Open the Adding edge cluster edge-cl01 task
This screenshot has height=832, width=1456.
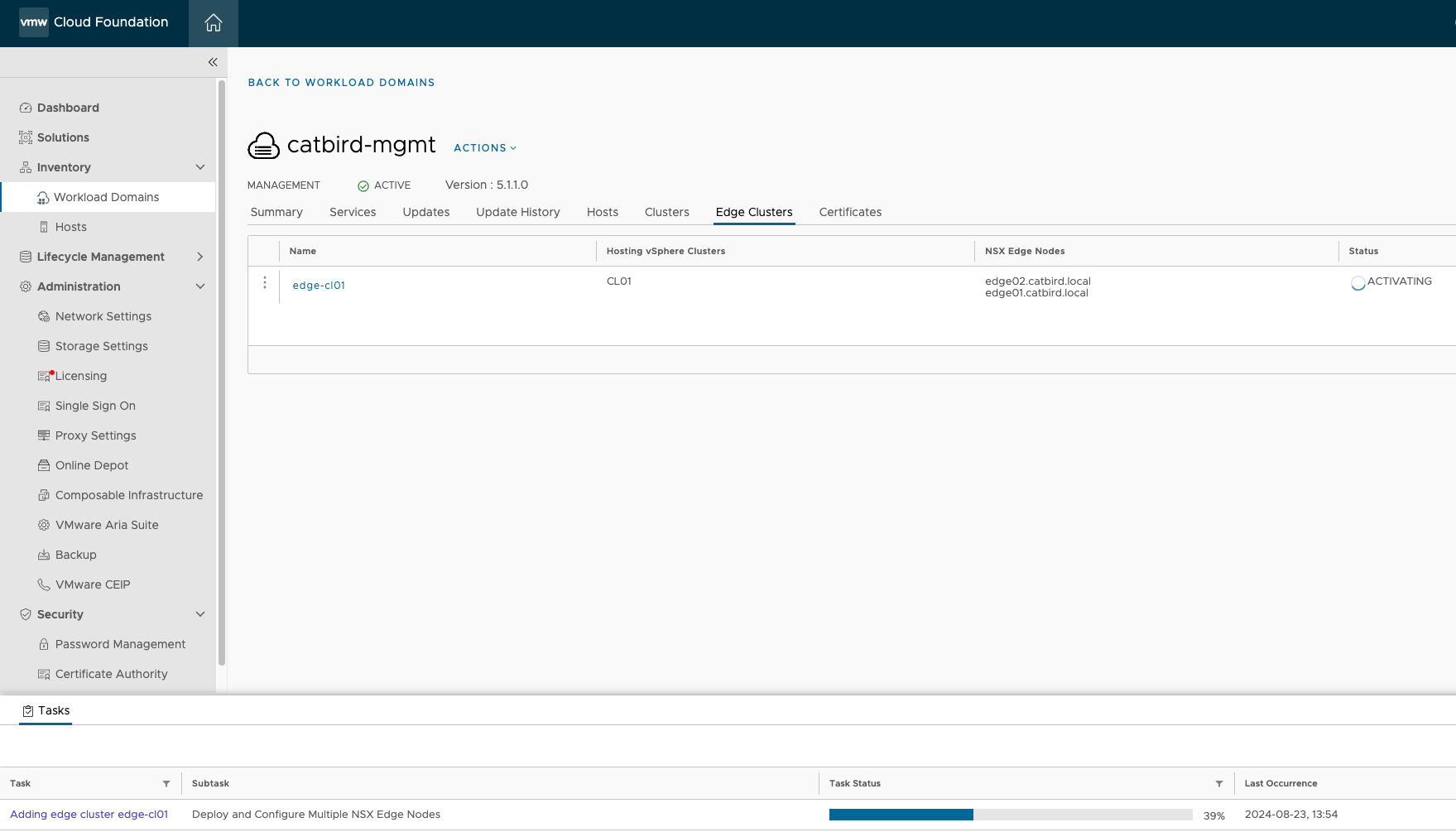(x=89, y=815)
